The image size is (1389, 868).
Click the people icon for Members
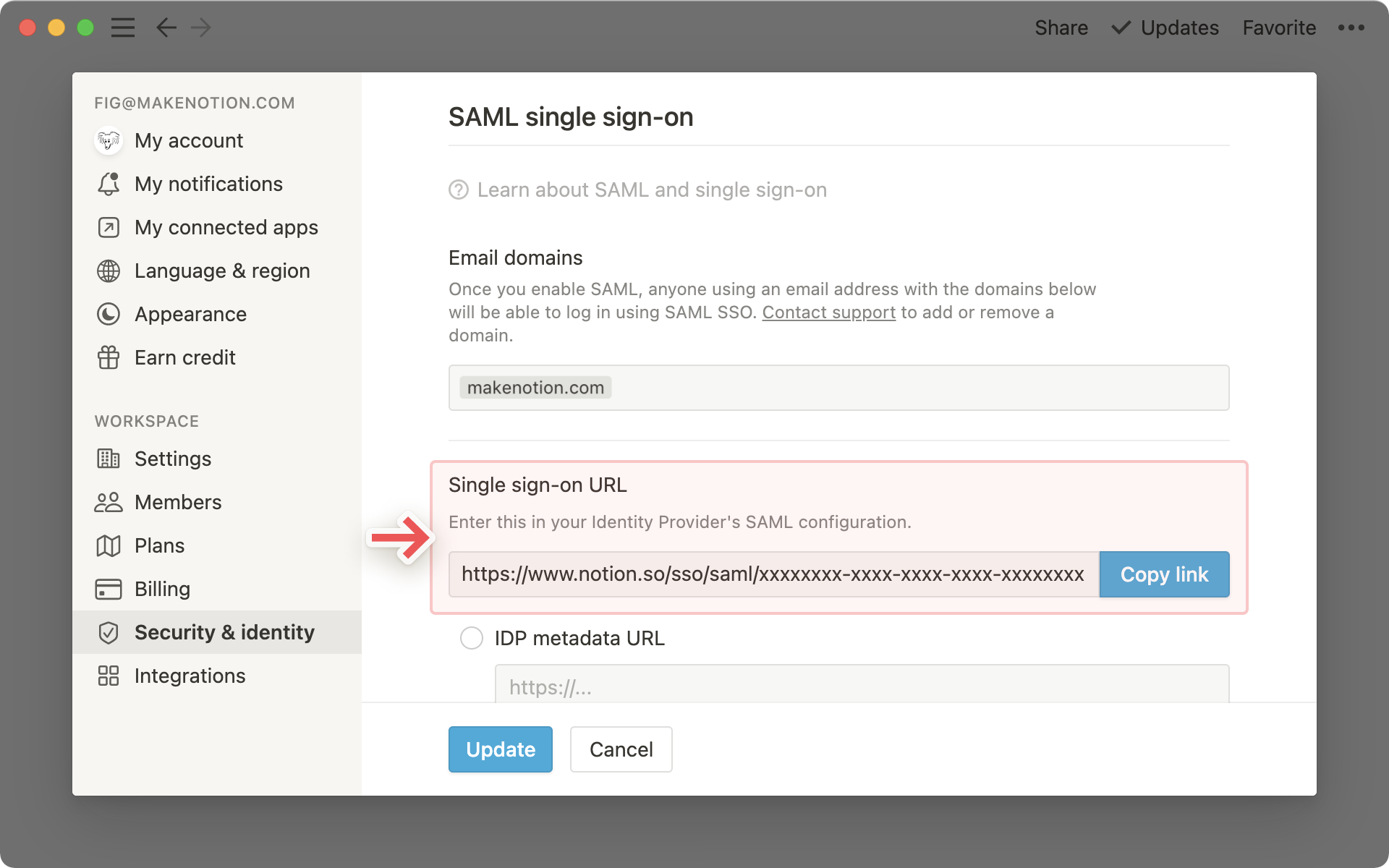coord(109,502)
